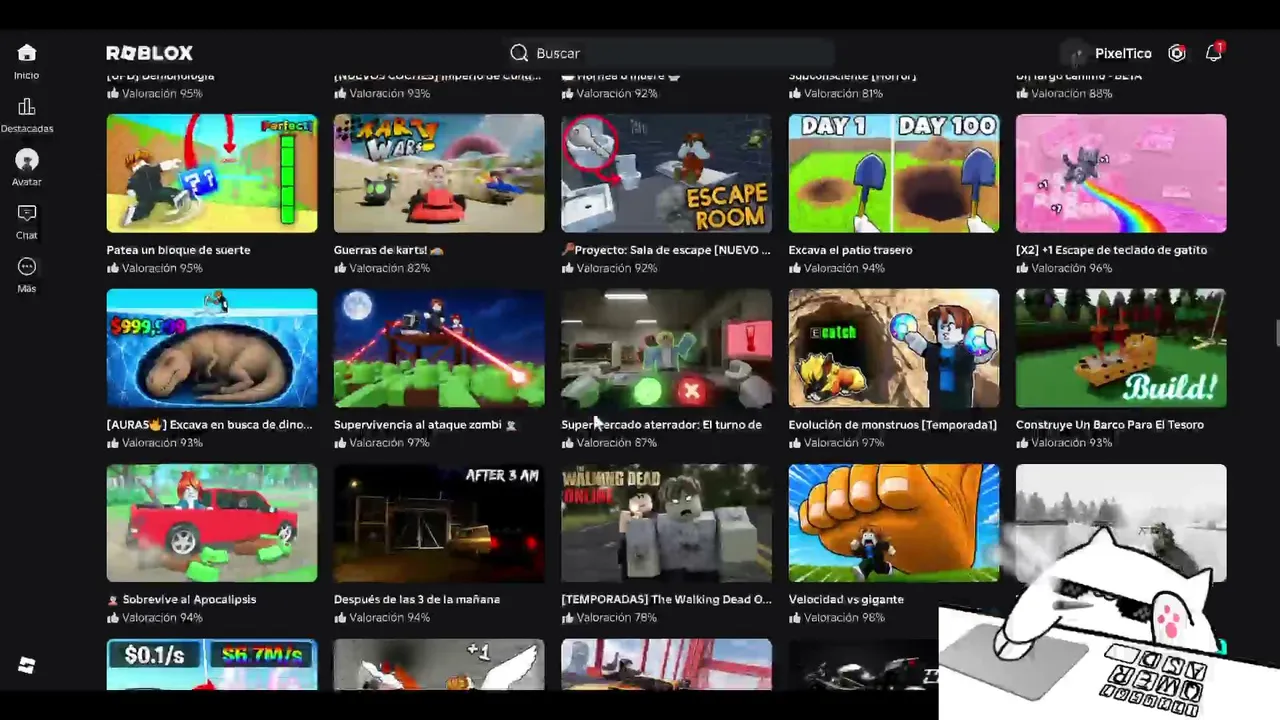
Task: Click thumbs-up icon under Construye Un Barco Para El Tesoro
Action: (x=1022, y=442)
